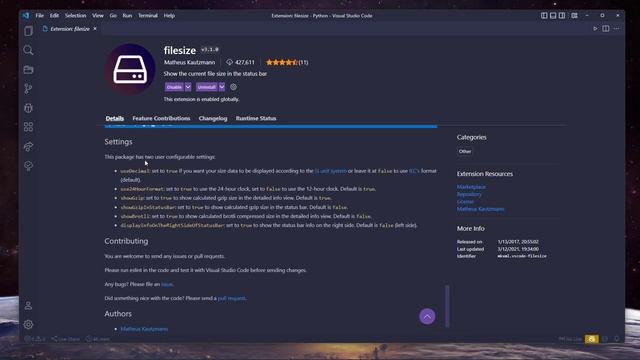The width and height of the screenshot is (640, 360).
Task: Open the Manage gear icon in activity bar
Action: (28, 324)
